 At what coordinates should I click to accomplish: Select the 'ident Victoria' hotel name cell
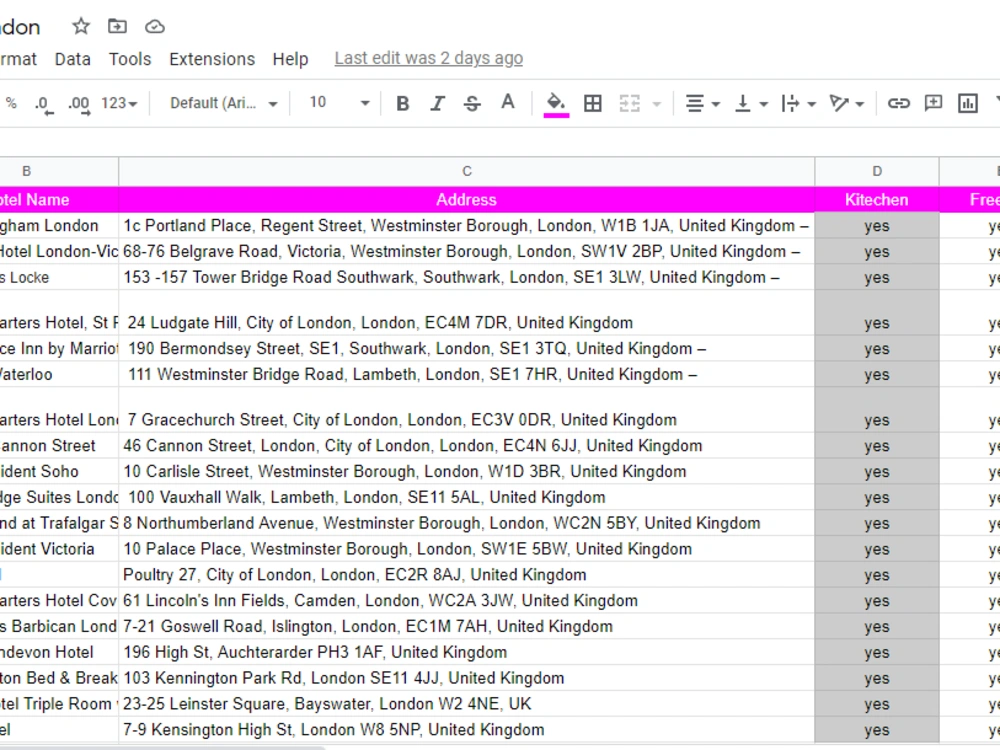click(59, 549)
